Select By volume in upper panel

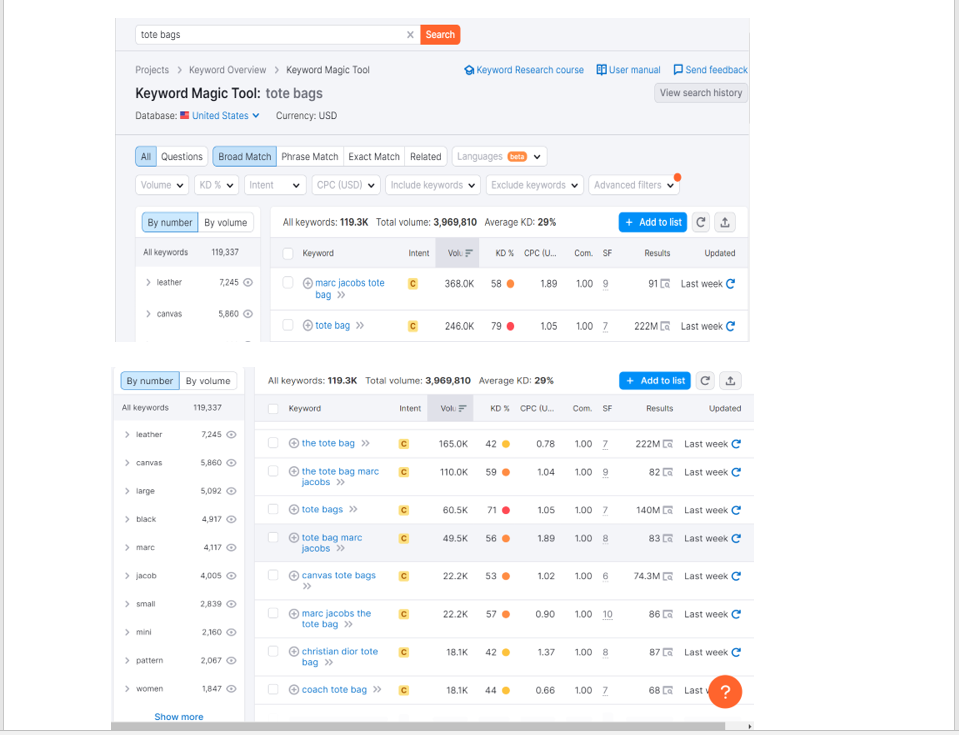tap(226, 223)
